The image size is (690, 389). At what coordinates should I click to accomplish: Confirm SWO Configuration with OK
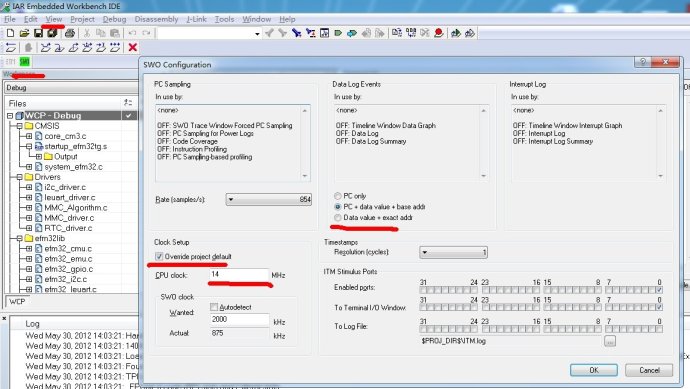click(594, 370)
